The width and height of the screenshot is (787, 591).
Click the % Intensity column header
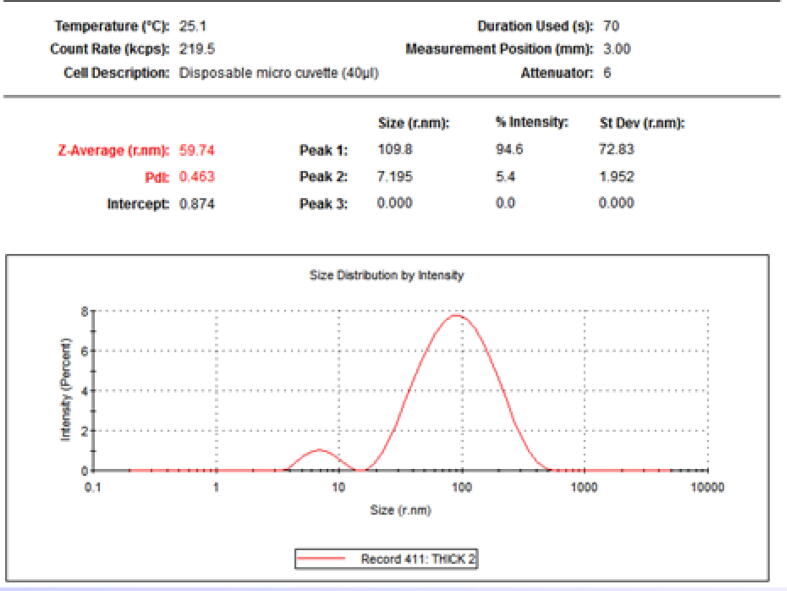(x=531, y=123)
